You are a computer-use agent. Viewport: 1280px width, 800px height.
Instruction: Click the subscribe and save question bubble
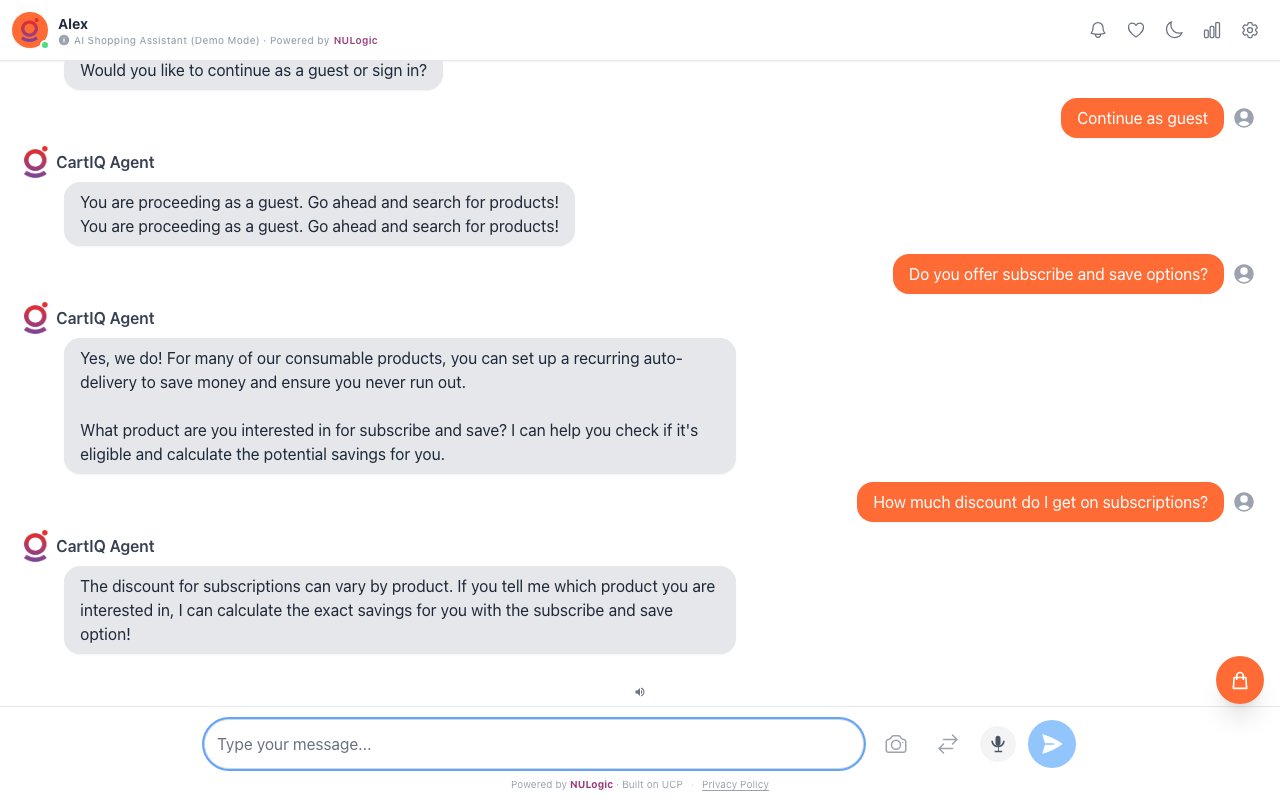click(x=1058, y=274)
